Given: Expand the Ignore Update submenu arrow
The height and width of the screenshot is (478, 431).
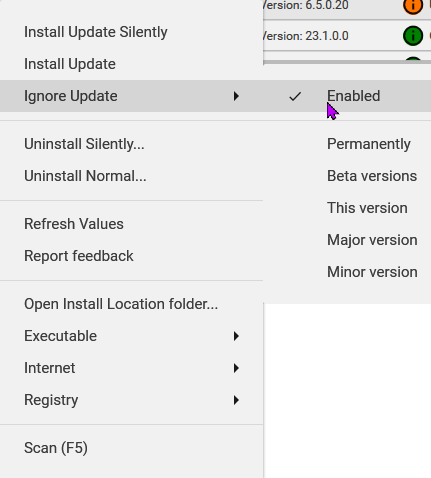Looking at the screenshot, I should 236,96.
